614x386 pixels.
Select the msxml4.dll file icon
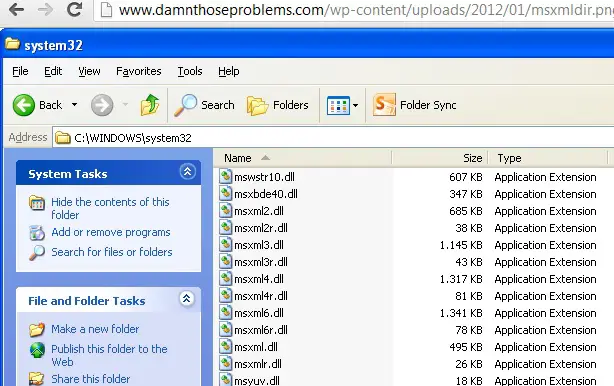click(226, 279)
